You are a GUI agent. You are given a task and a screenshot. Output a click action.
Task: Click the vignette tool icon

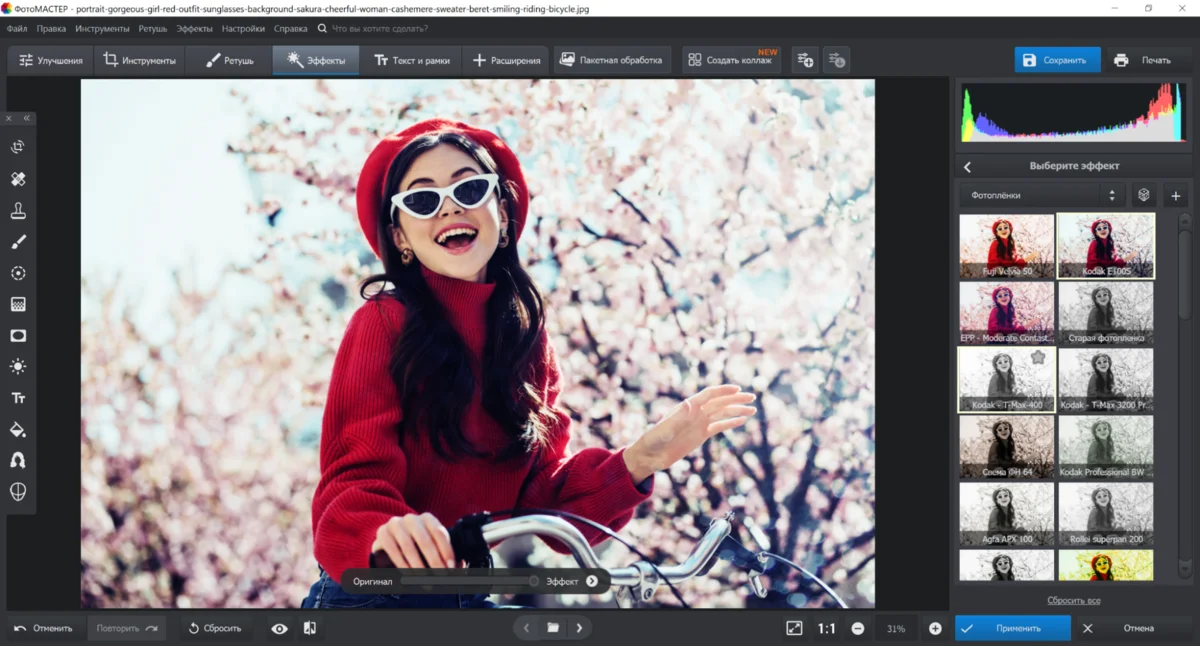18,336
